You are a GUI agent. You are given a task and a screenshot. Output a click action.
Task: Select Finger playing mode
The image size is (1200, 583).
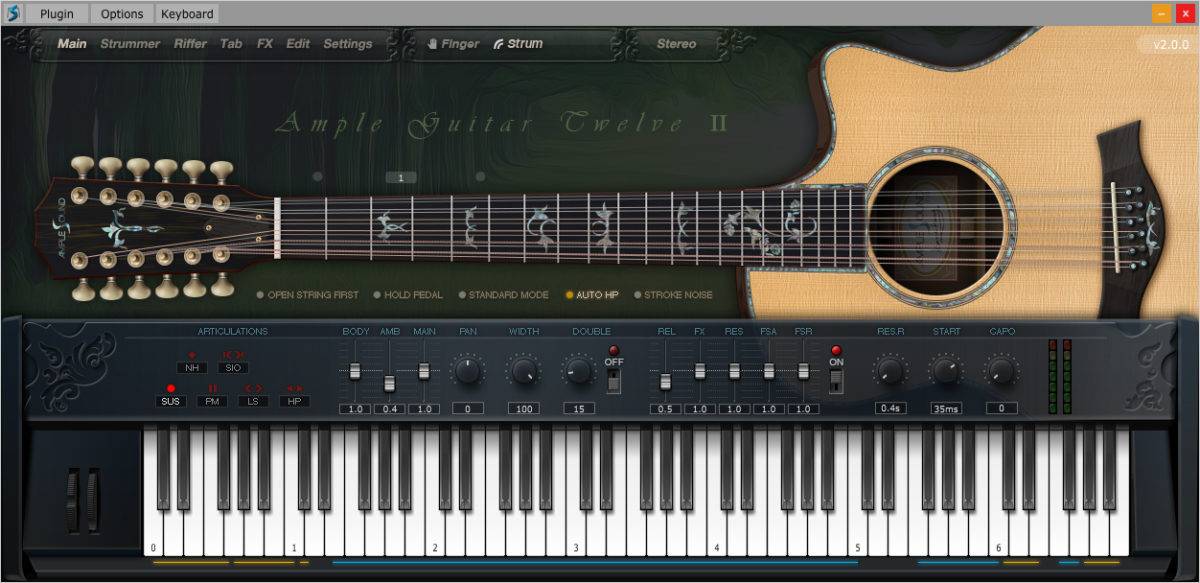(454, 44)
